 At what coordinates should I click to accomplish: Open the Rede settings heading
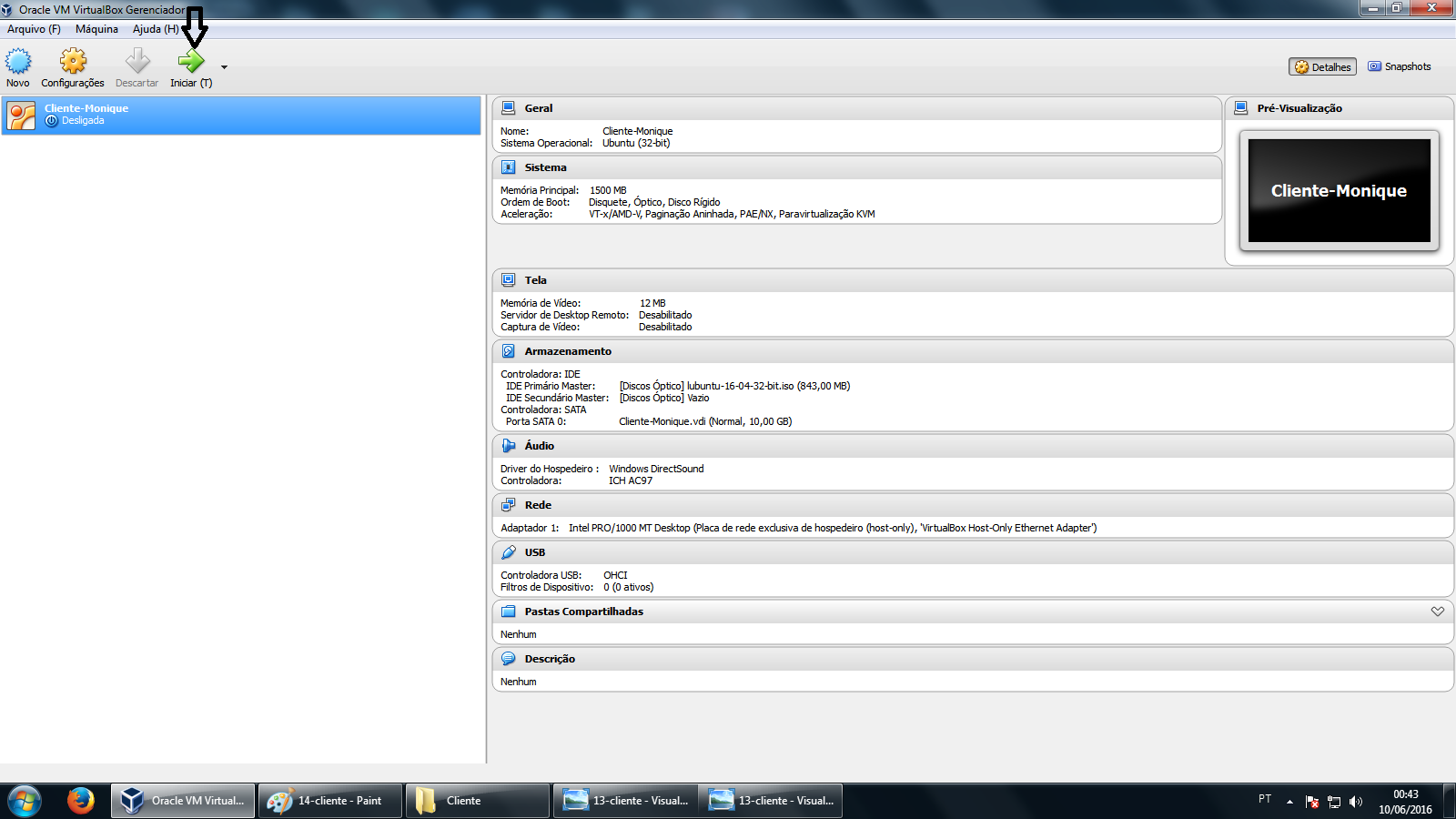click(538, 505)
